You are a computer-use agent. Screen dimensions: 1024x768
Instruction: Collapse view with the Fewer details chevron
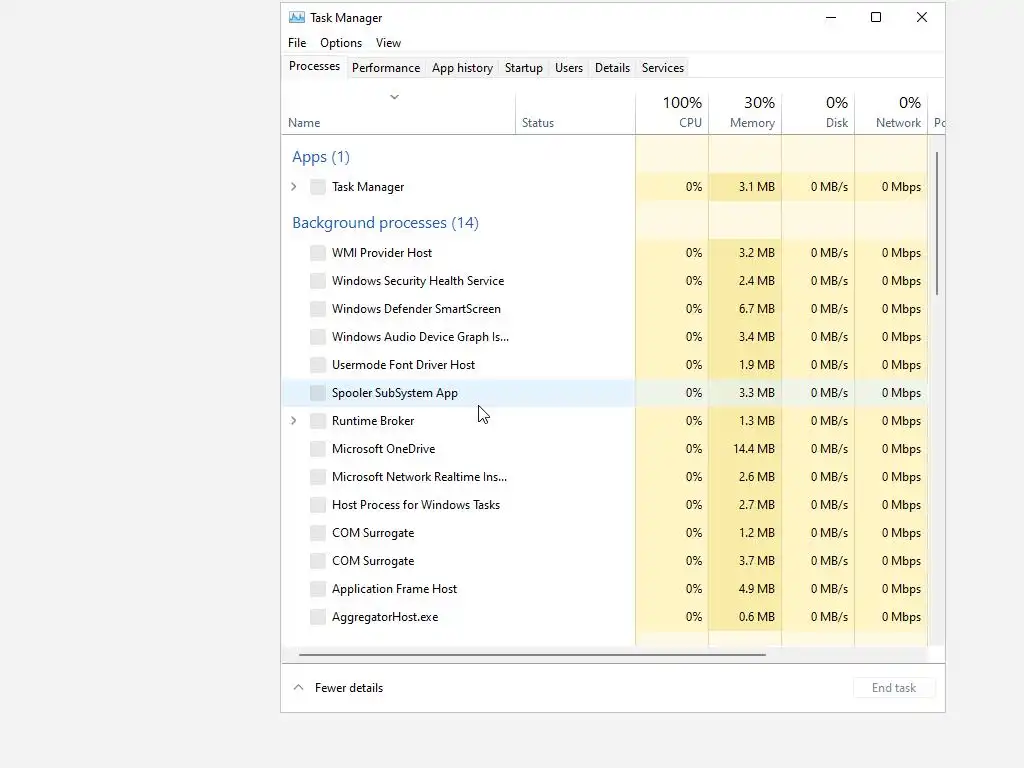[298, 687]
